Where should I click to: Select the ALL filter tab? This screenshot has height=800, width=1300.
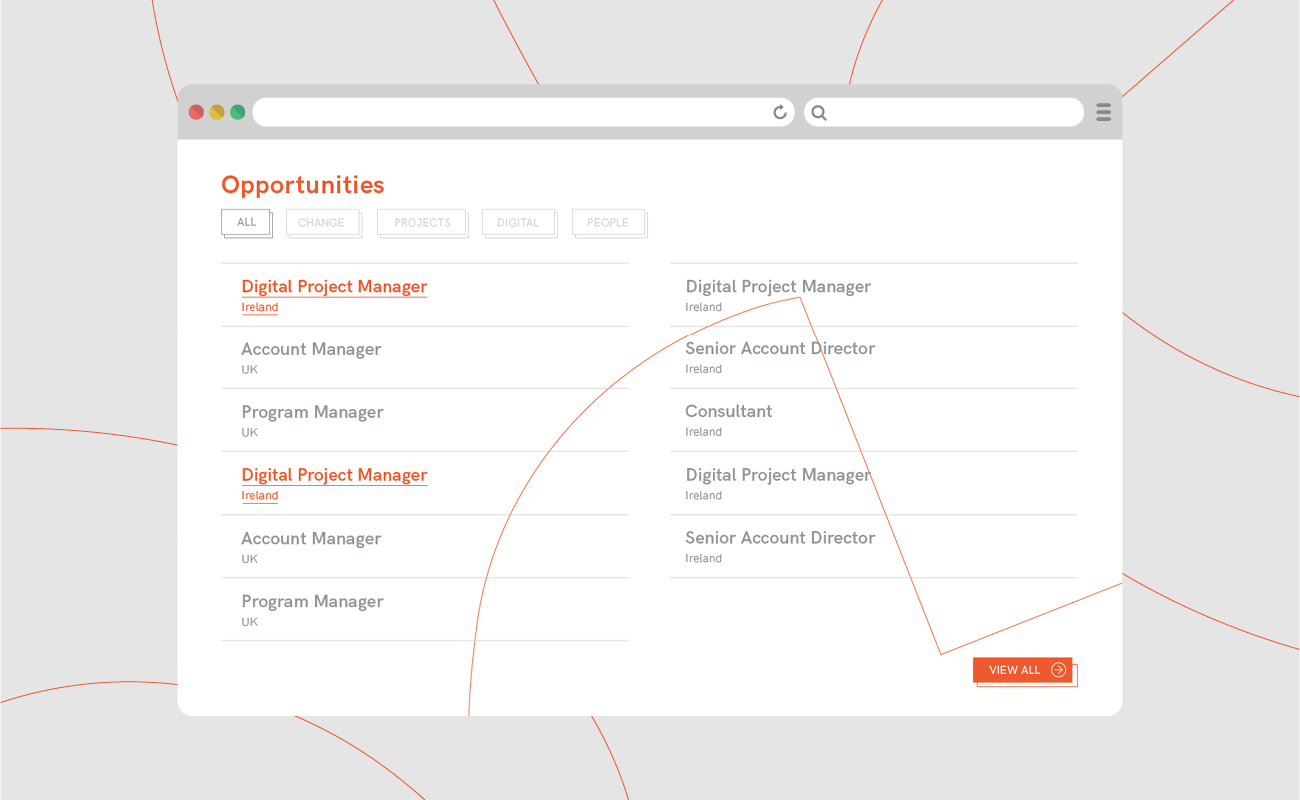(246, 222)
